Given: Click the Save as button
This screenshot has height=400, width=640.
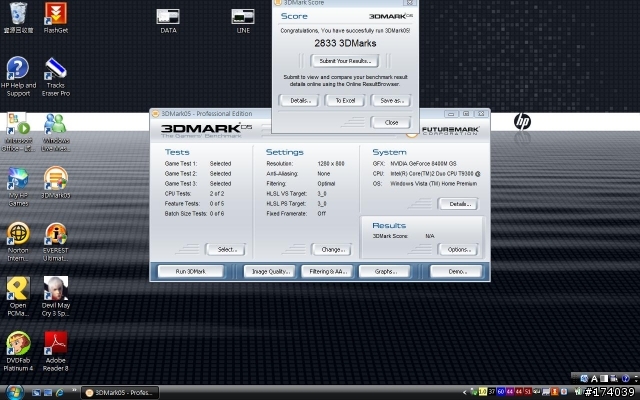Looking at the screenshot, I should point(391,100).
